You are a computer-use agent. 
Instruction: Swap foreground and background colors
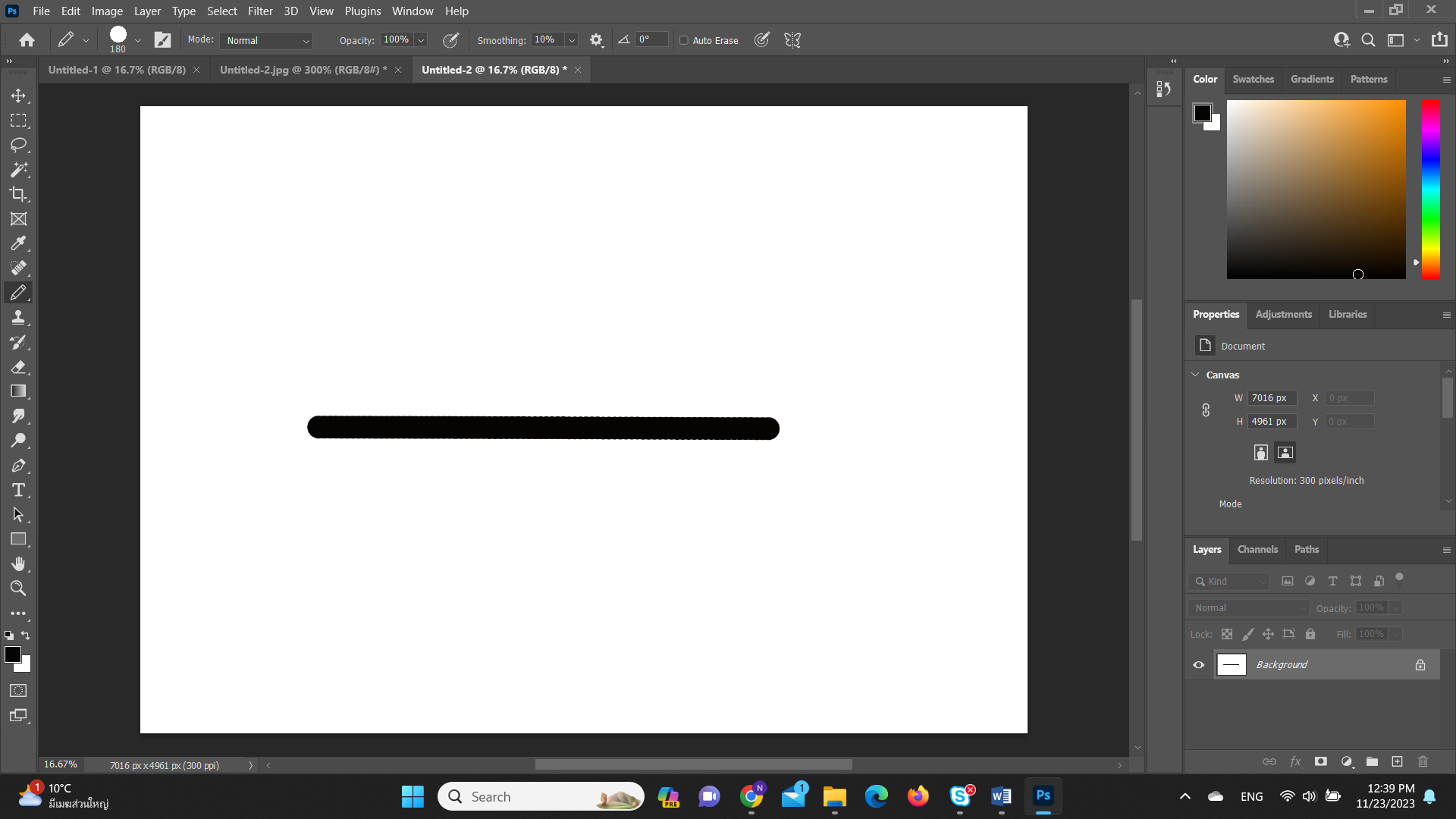click(26, 635)
